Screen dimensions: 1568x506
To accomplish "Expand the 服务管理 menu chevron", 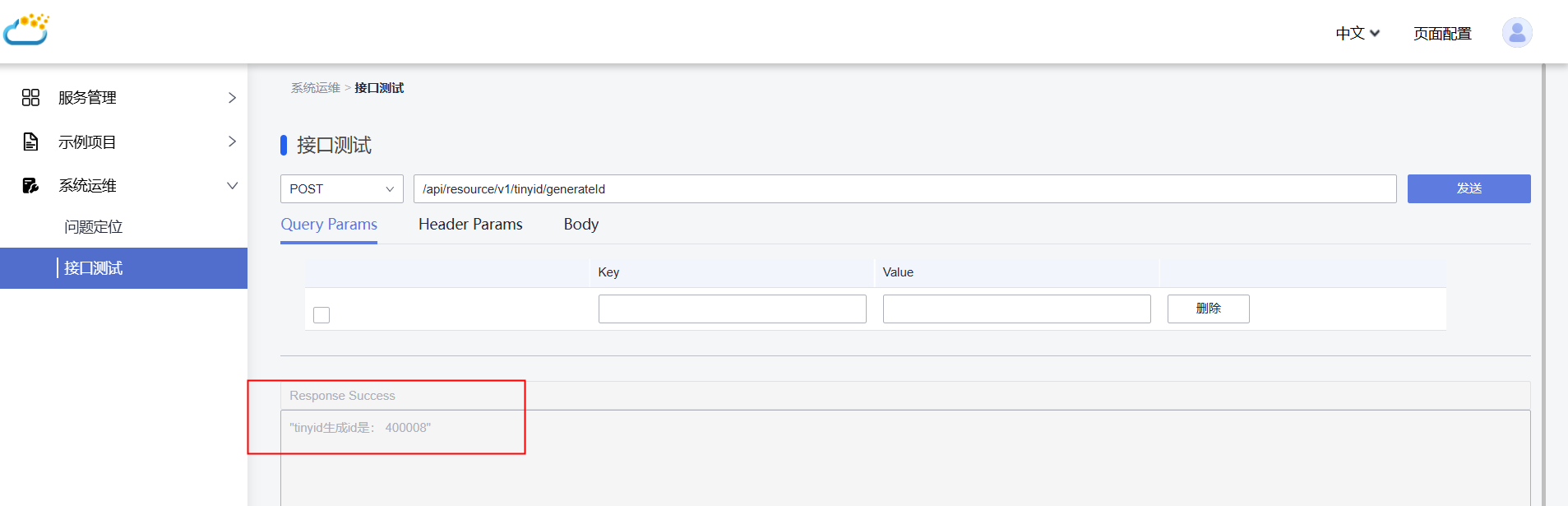I will (x=232, y=98).
